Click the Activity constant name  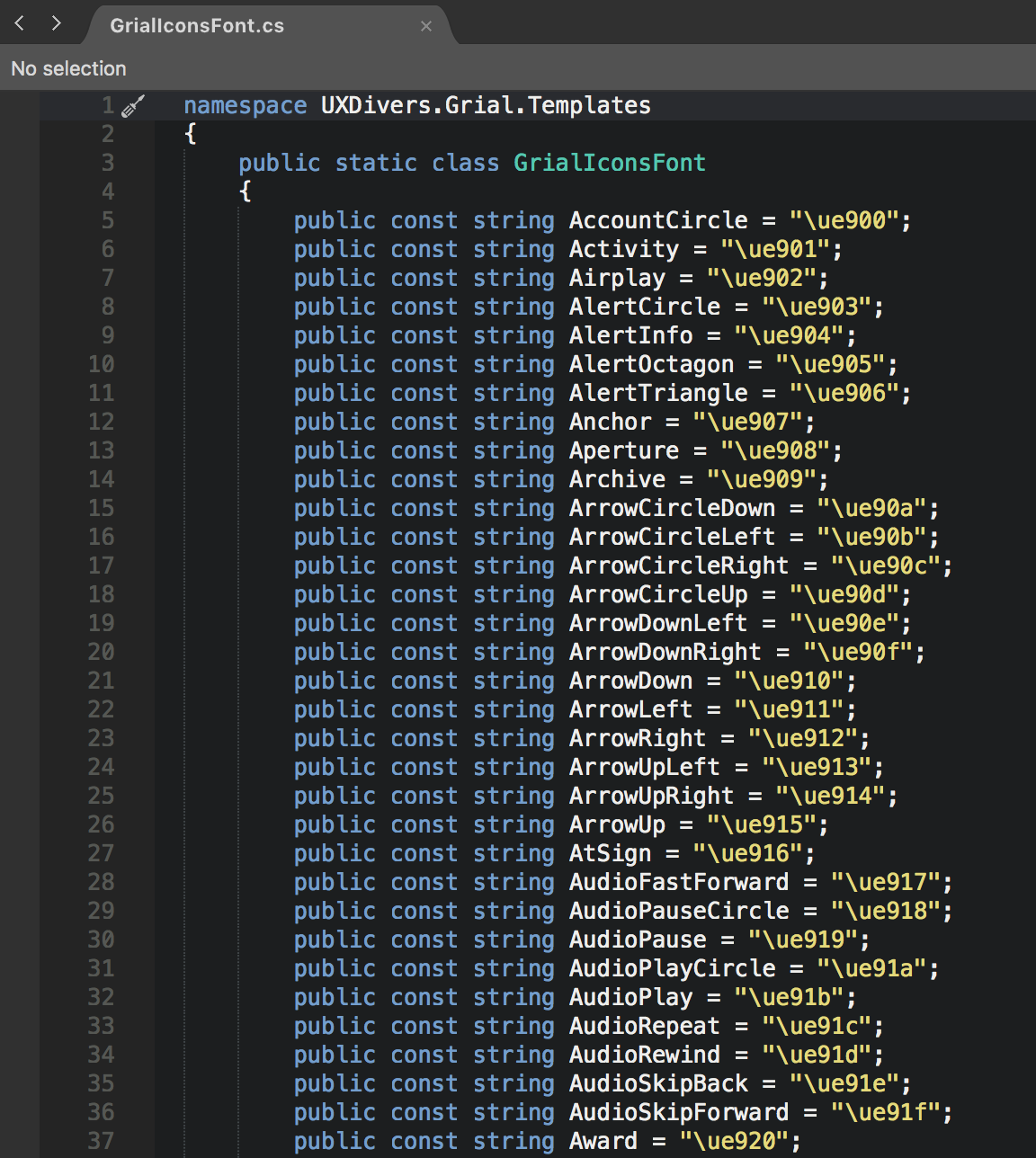[x=624, y=249]
